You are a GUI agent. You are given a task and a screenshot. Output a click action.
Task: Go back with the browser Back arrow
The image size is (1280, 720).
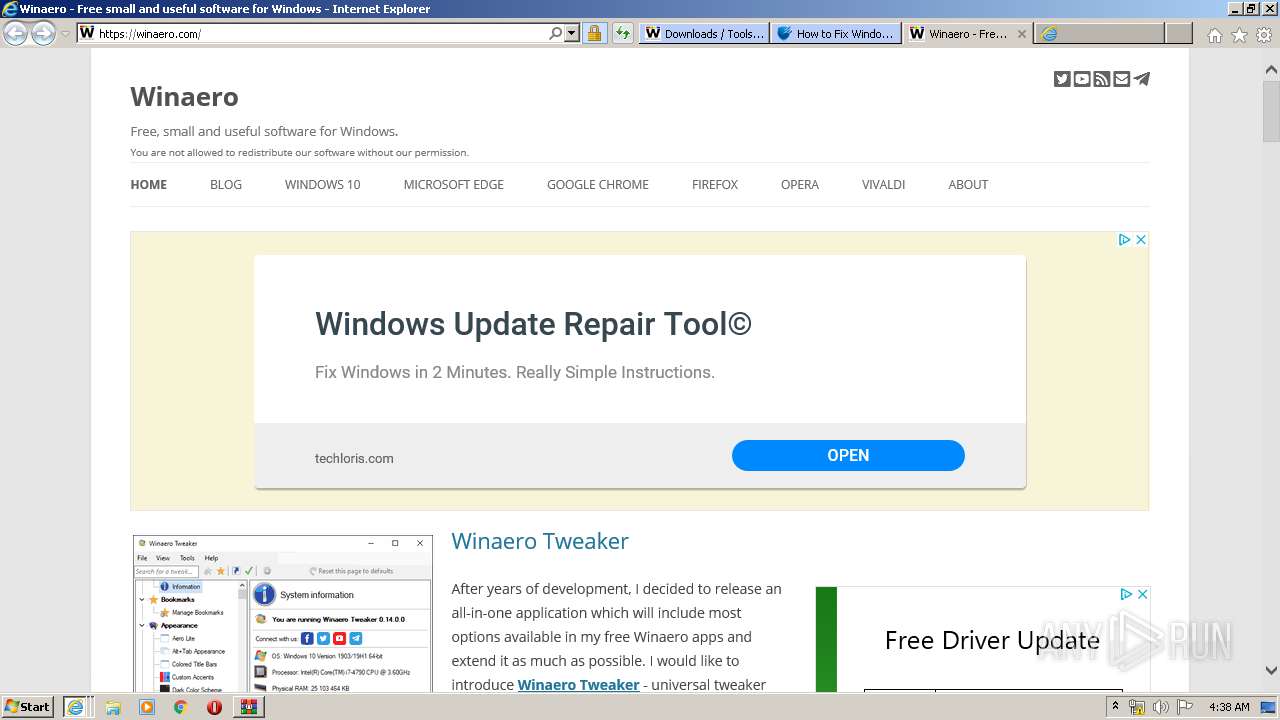point(16,33)
